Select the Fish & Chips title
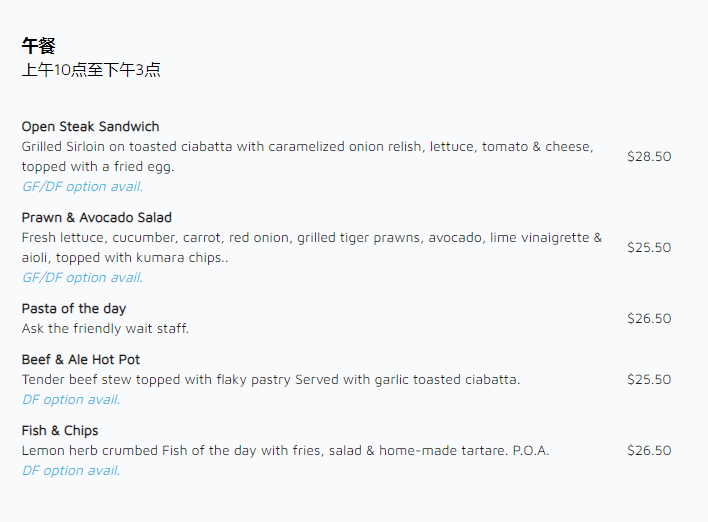708x522 pixels. (x=60, y=431)
